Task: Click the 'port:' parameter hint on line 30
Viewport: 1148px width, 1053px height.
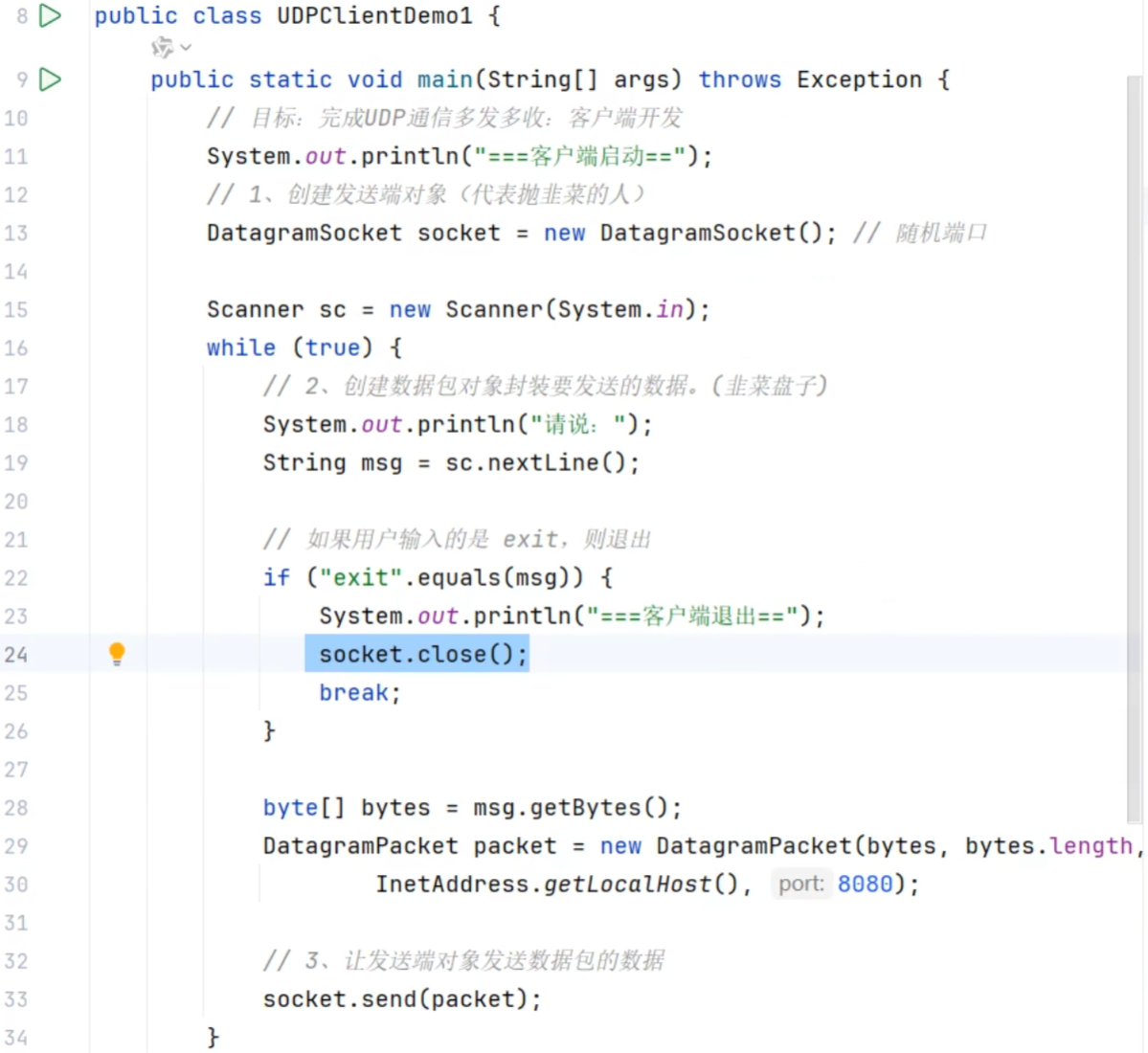Action: 801,884
